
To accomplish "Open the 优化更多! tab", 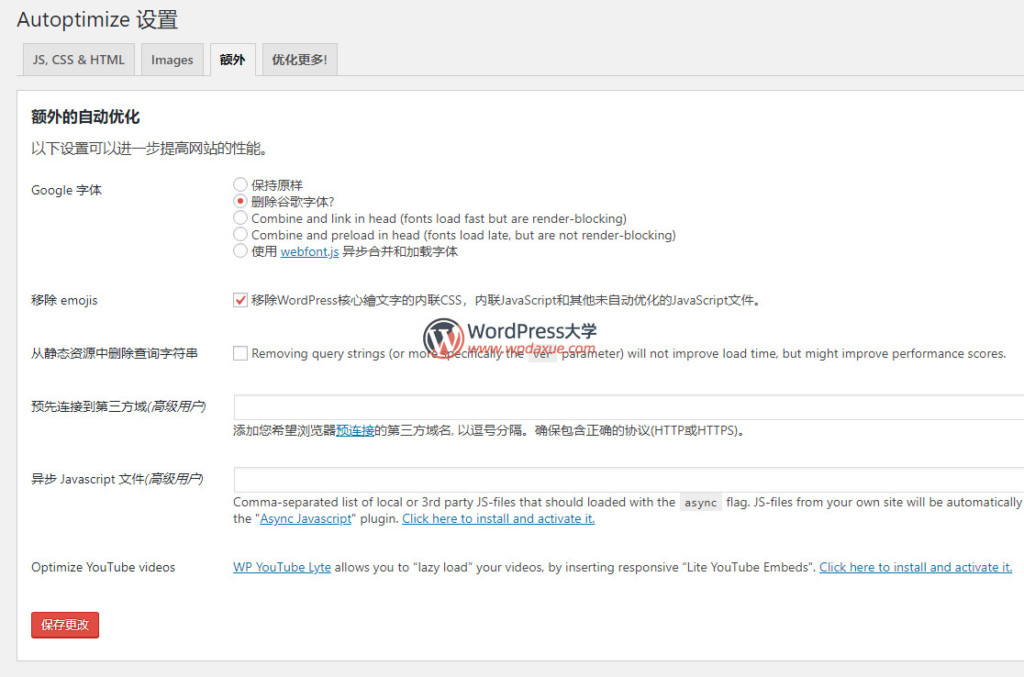I will click(300, 59).
